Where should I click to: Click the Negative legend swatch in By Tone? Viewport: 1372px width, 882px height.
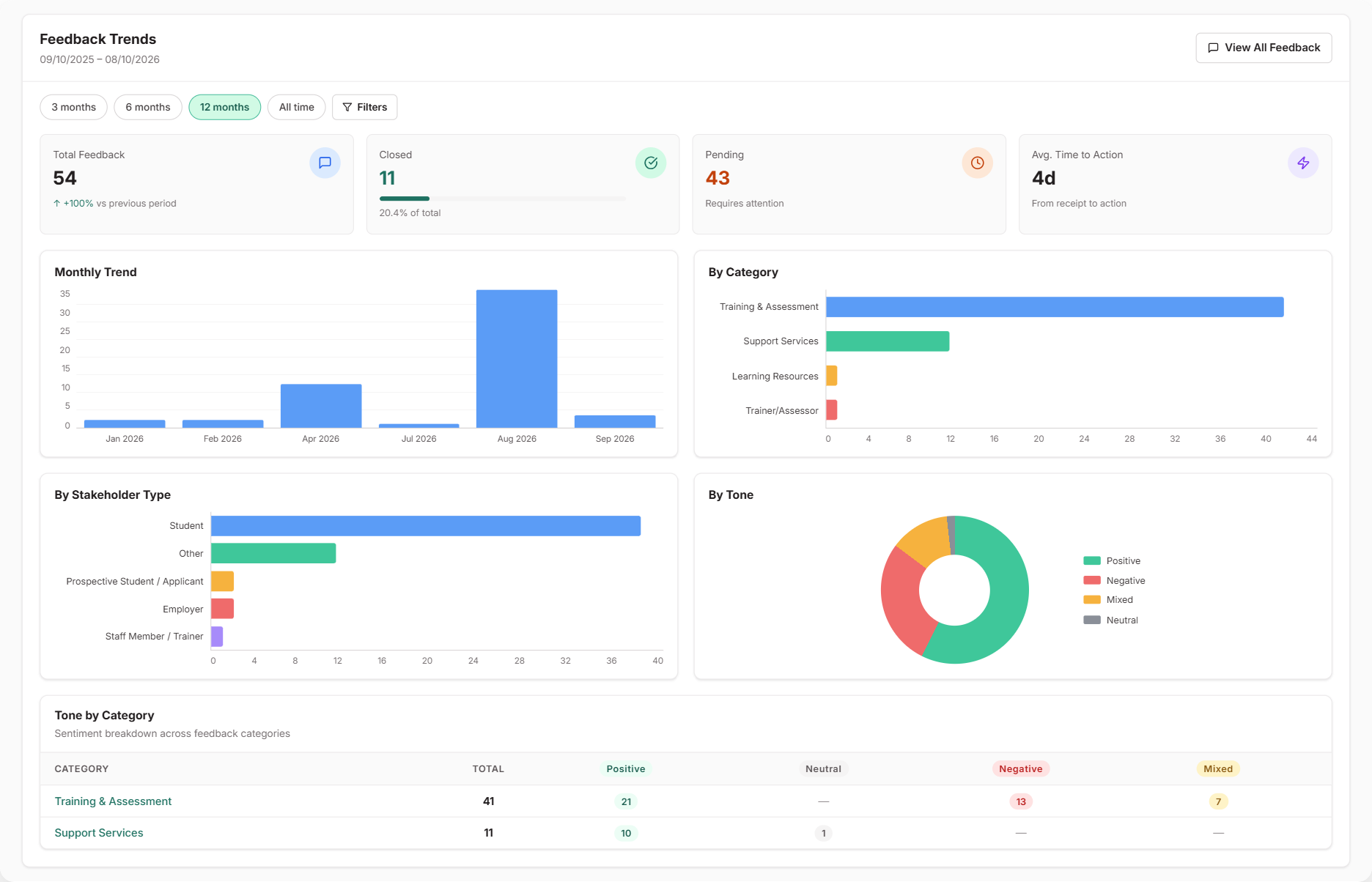[1092, 580]
